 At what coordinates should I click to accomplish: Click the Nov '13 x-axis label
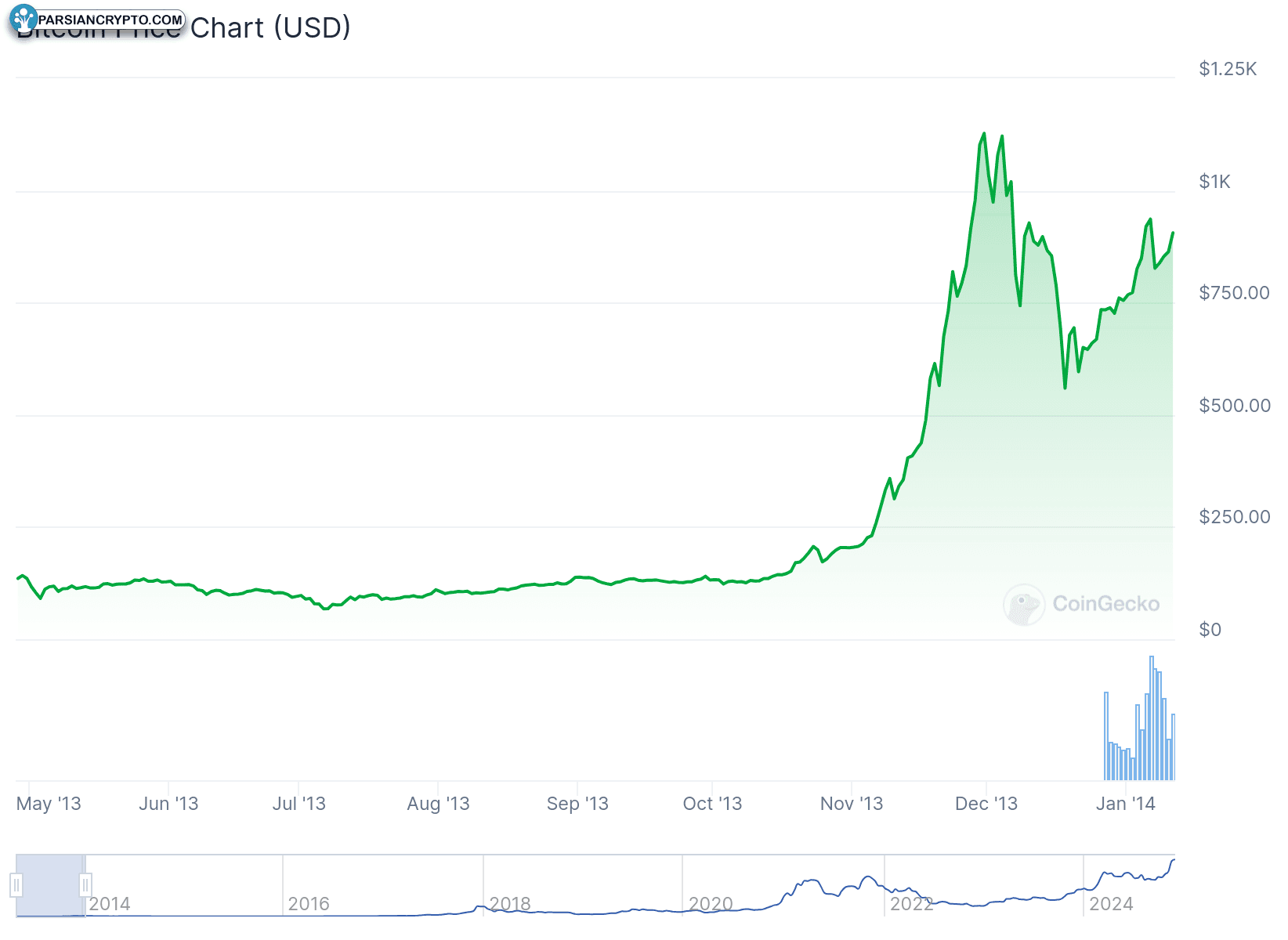(x=851, y=804)
